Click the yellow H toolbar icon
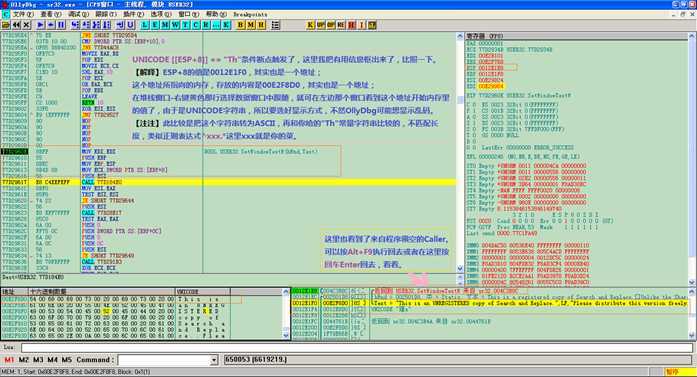 [261, 25]
